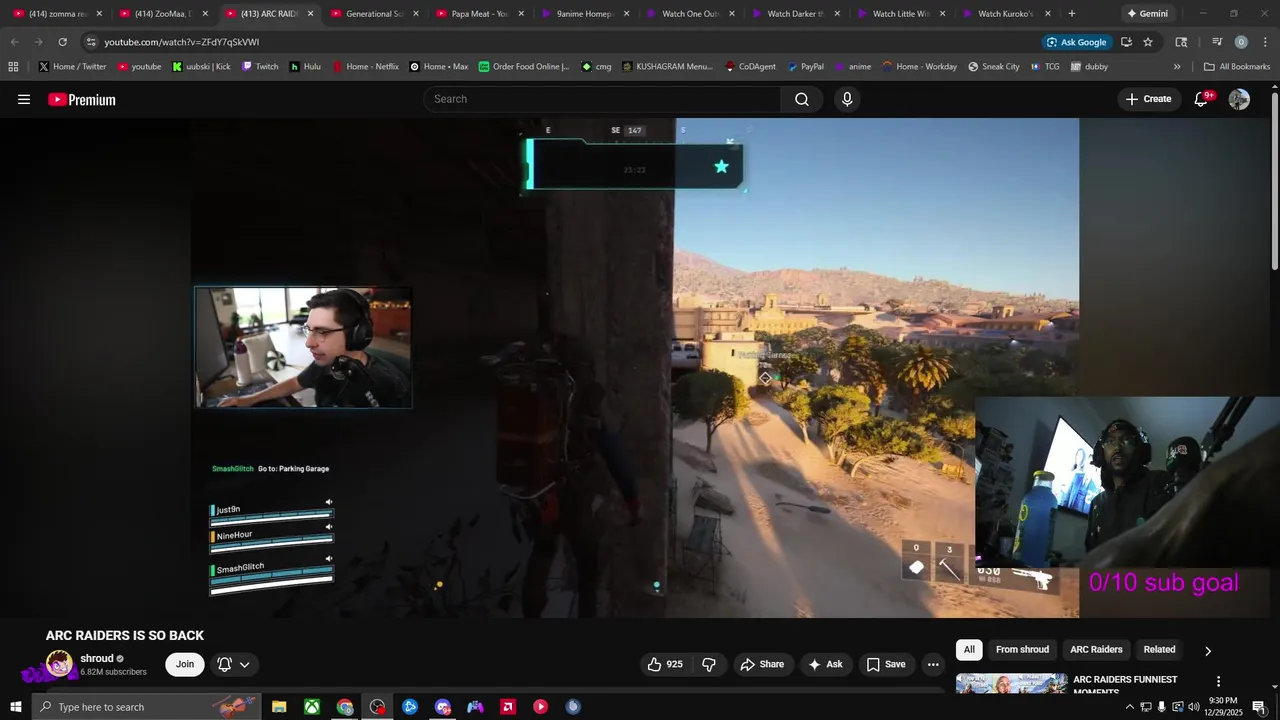The height and width of the screenshot is (720, 1280).
Task: Click the video player area
Action: tap(635, 368)
